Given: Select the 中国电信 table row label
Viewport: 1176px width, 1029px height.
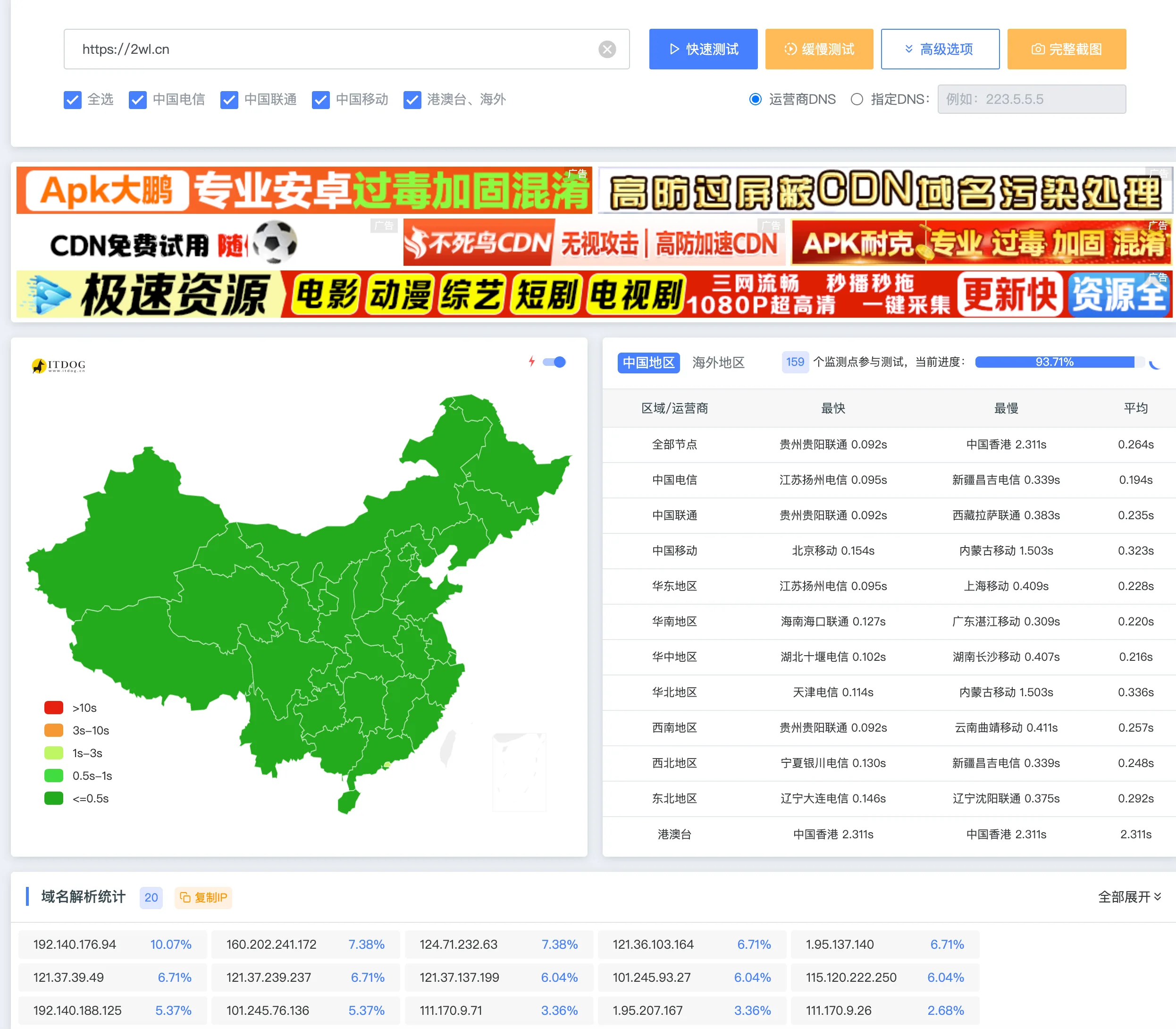Looking at the screenshot, I should tap(674, 480).
